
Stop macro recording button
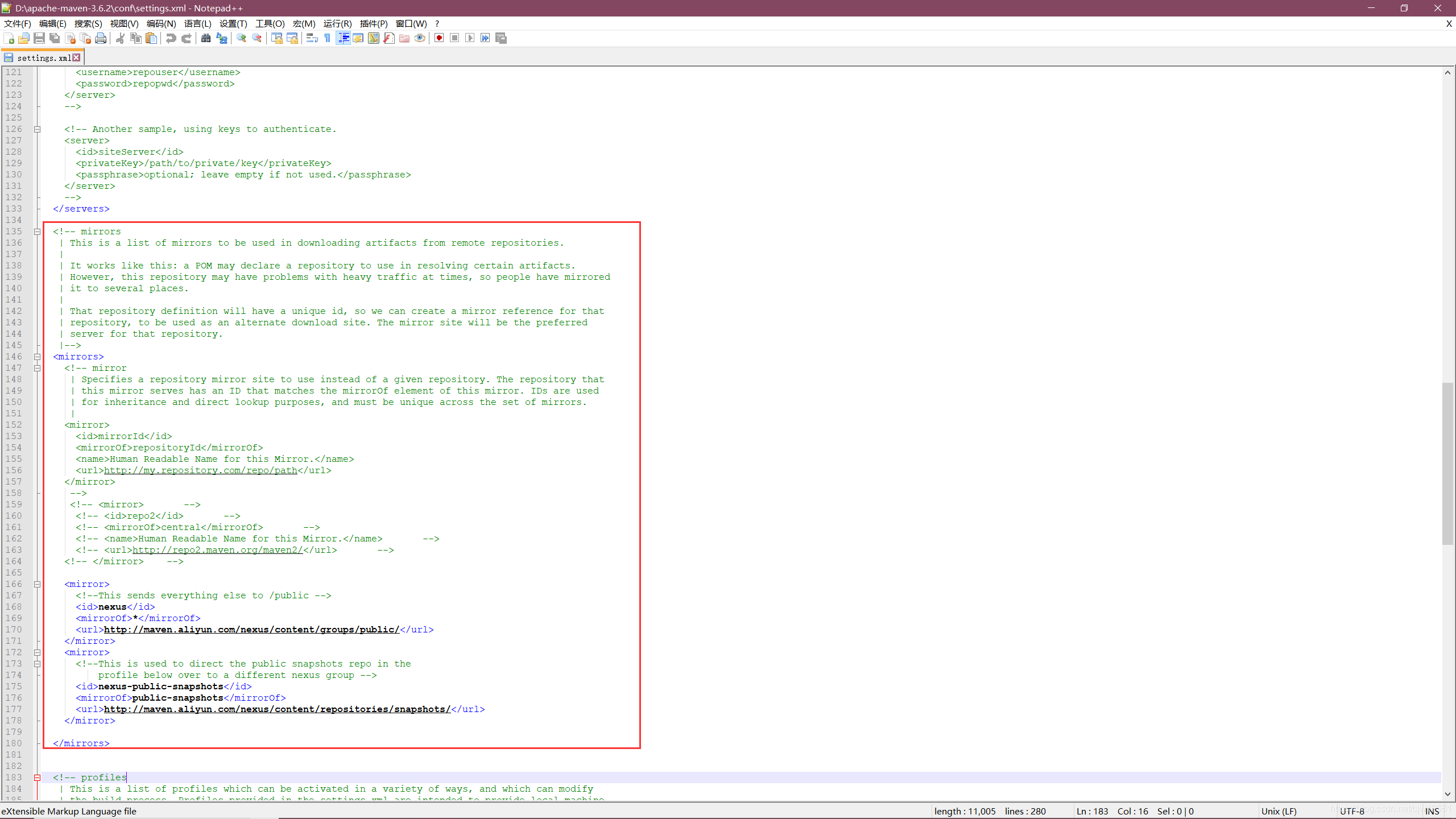[454, 38]
